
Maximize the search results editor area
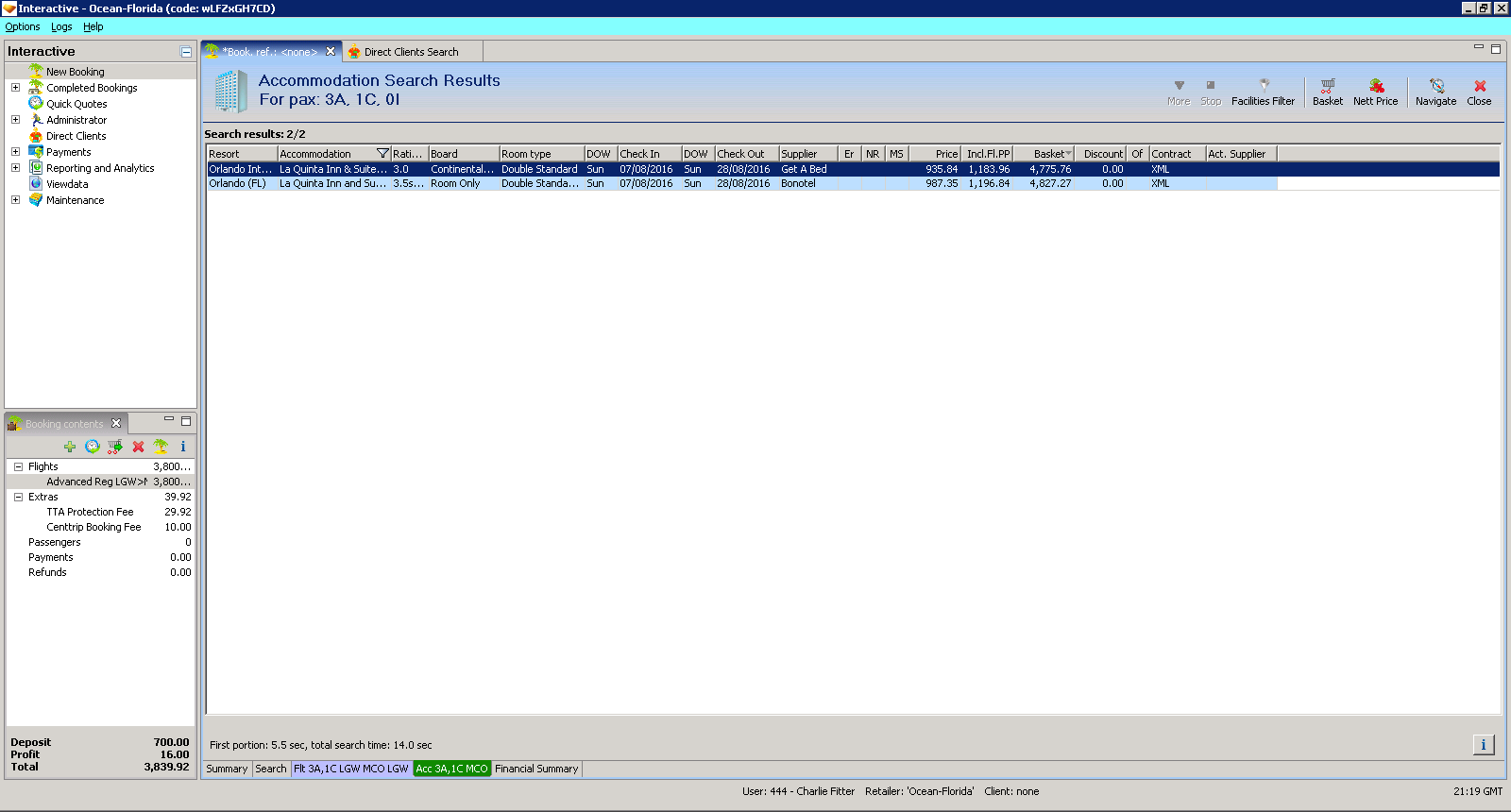coord(1495,48)
